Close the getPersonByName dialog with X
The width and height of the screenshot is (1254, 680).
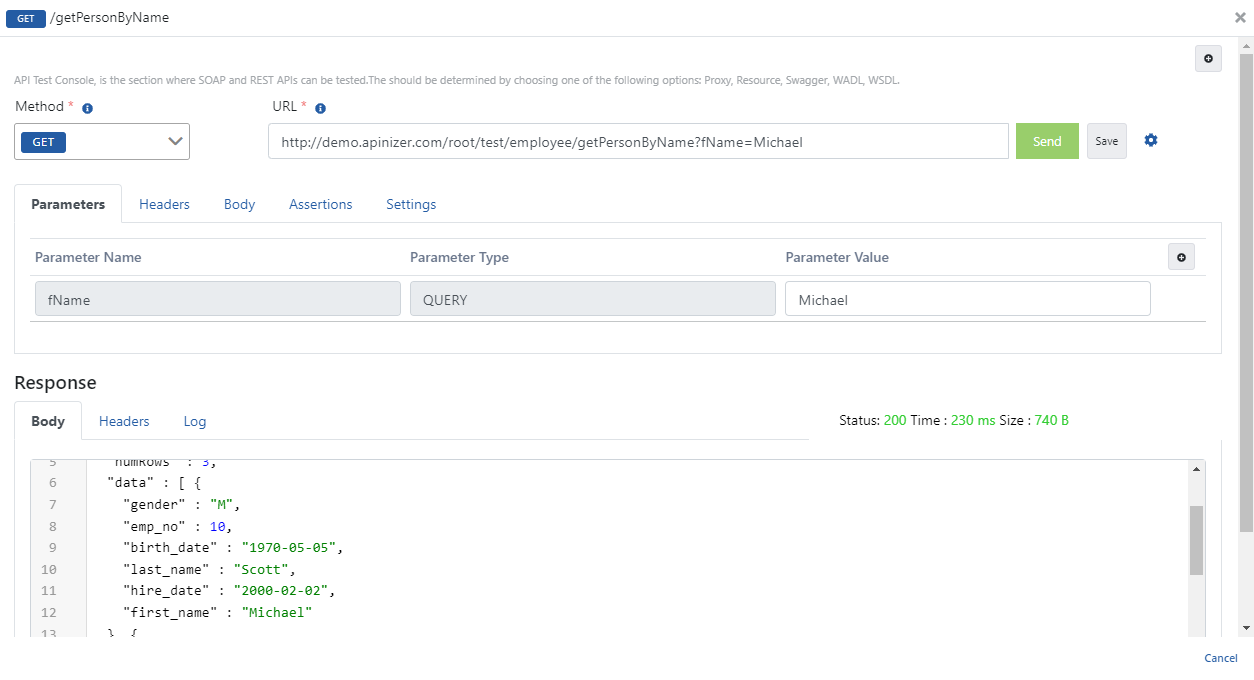(1240, 17)
